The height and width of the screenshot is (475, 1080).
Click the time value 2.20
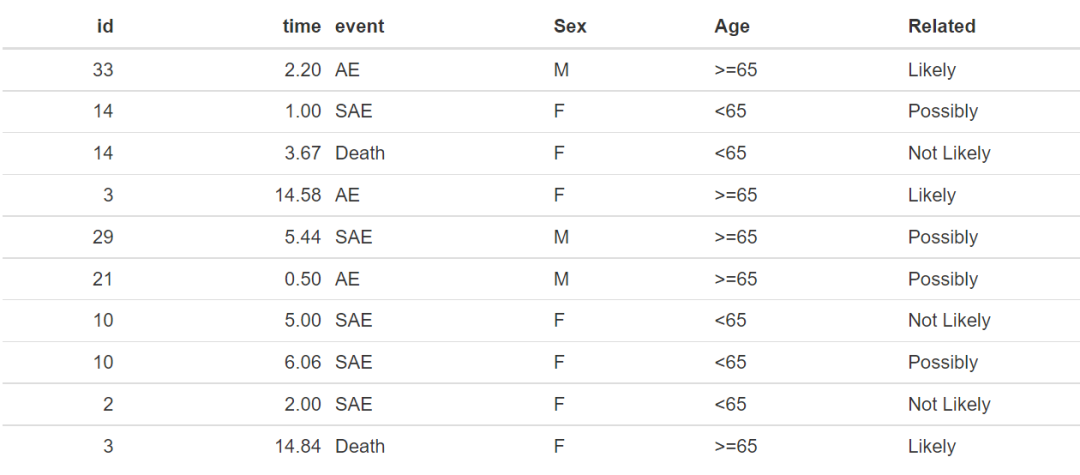pyautogui.click(x=303, y=70)
